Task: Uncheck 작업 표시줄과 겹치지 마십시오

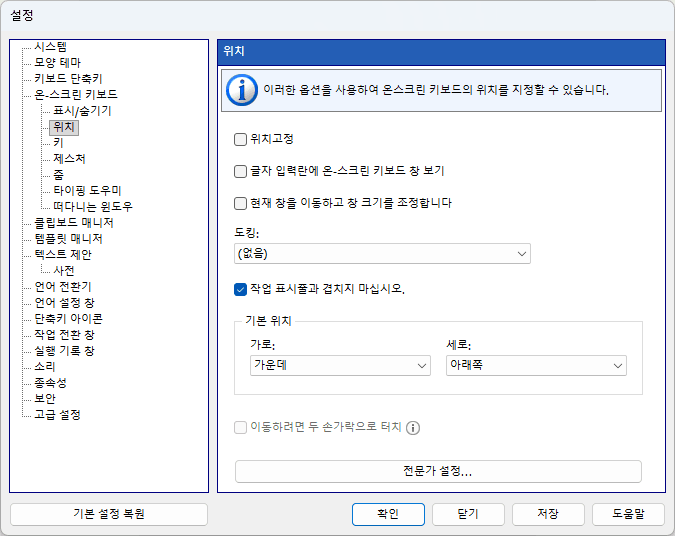Action: point(240,289)
